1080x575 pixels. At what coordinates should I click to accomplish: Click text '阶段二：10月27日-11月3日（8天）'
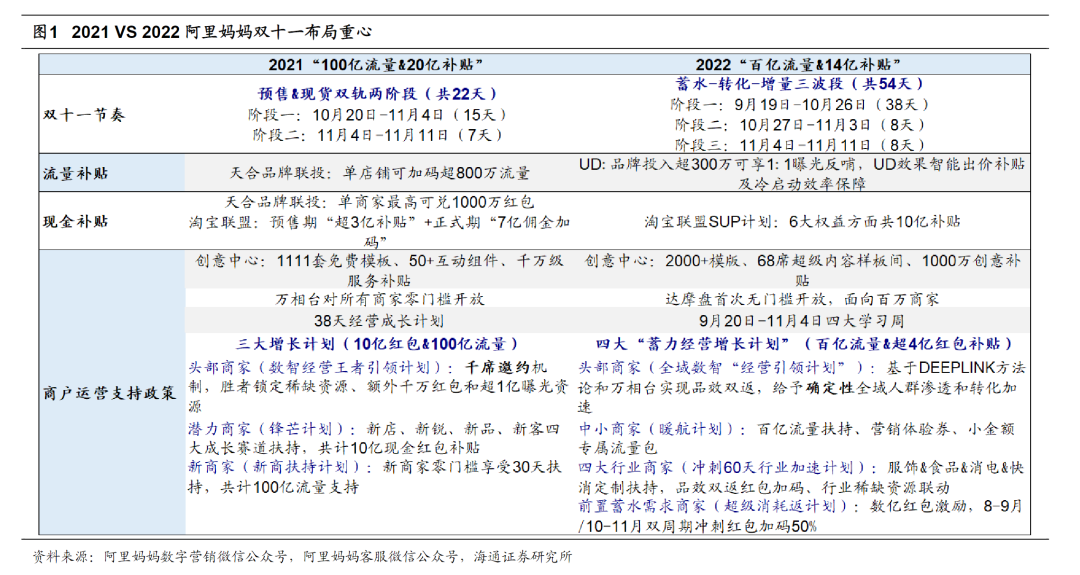pos(800,125)
